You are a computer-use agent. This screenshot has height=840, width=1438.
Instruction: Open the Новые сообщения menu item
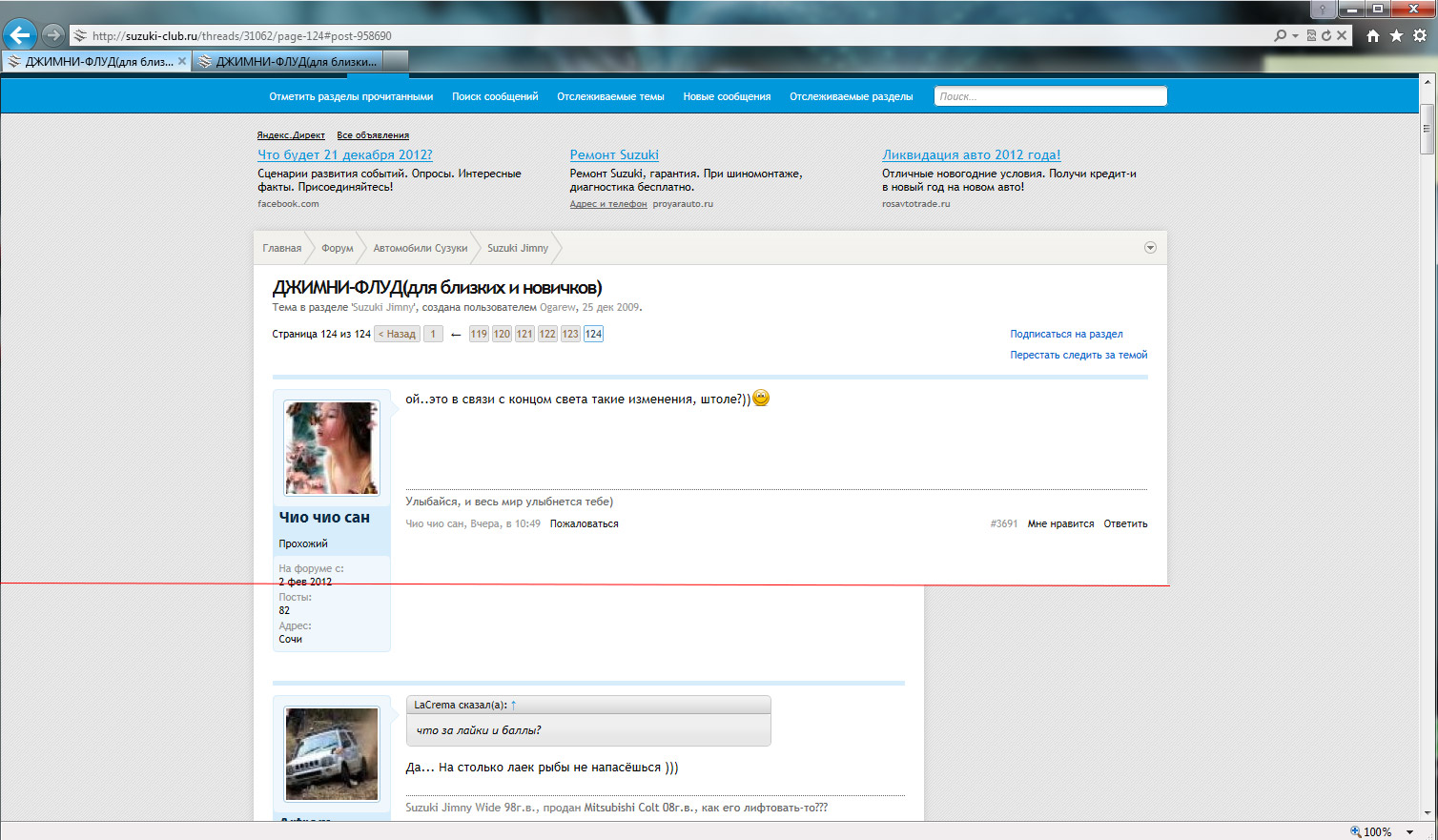tap(727, 96)
